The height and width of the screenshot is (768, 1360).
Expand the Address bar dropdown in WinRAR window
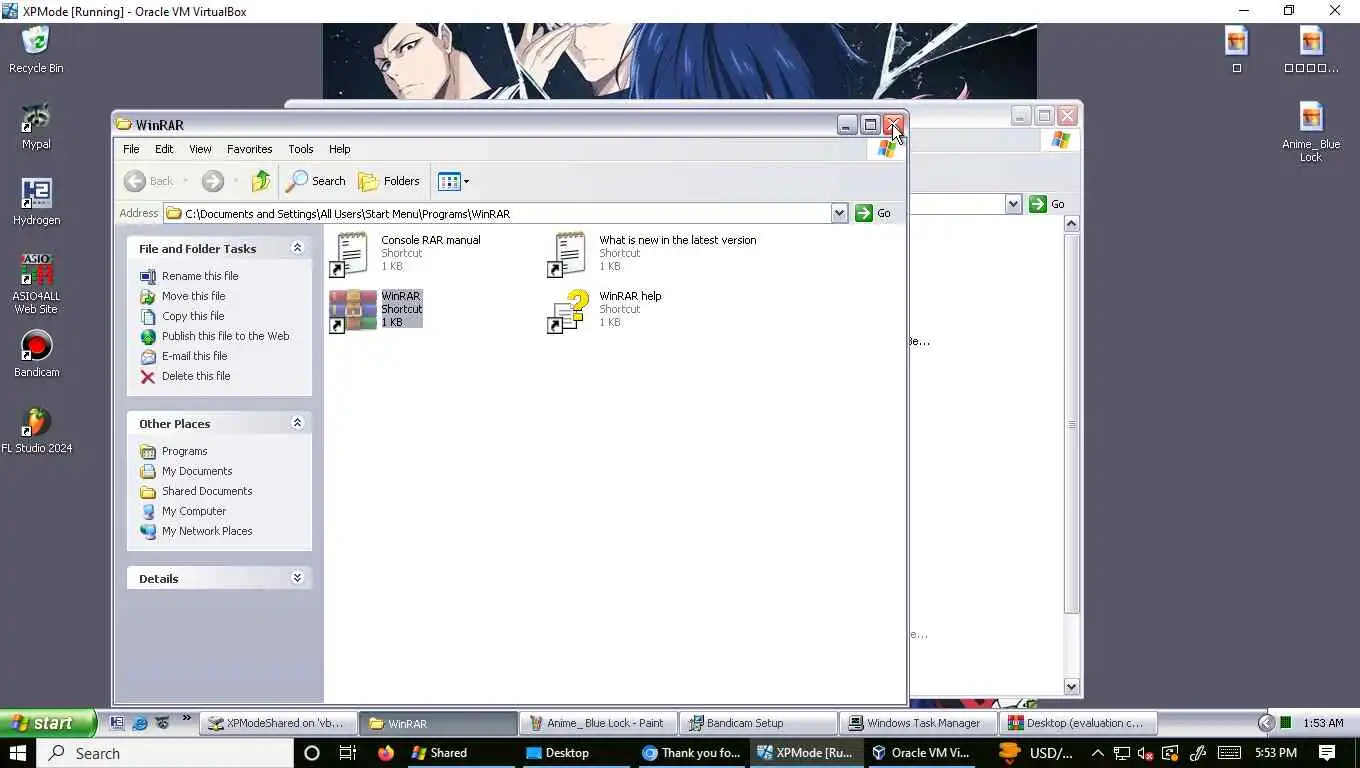point(839,213)
